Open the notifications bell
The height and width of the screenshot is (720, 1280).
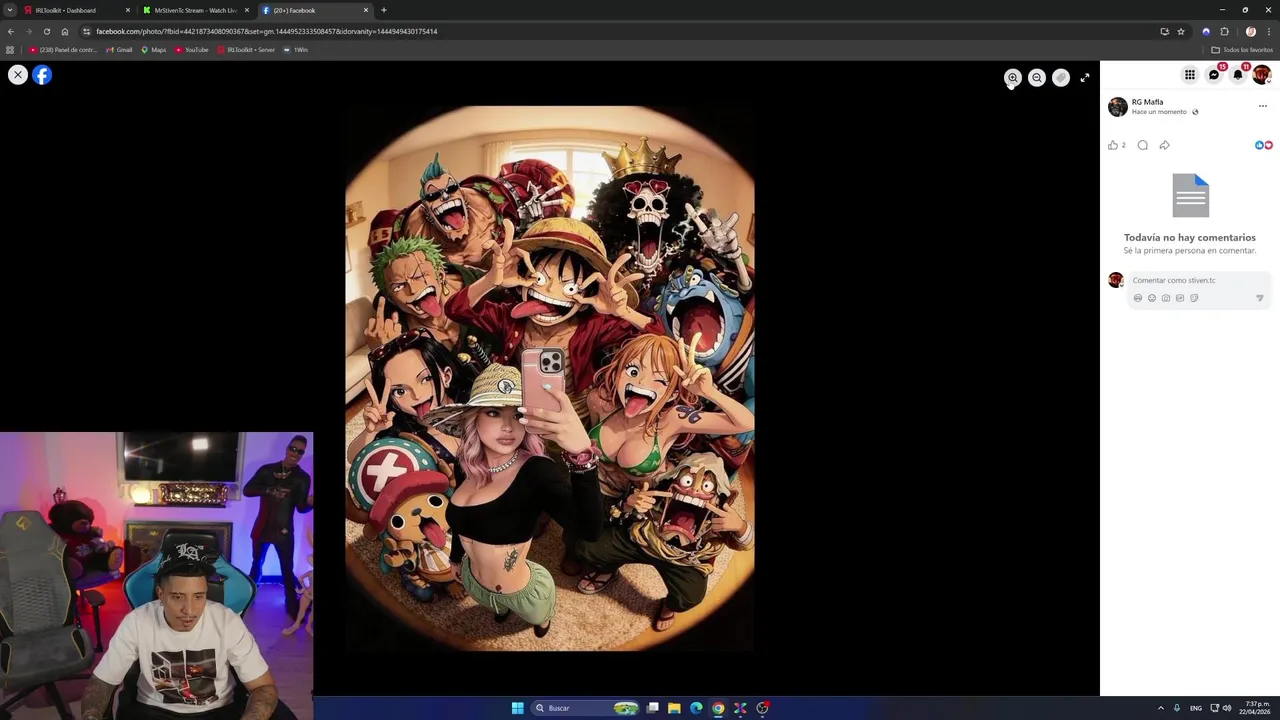(1238, 75)
